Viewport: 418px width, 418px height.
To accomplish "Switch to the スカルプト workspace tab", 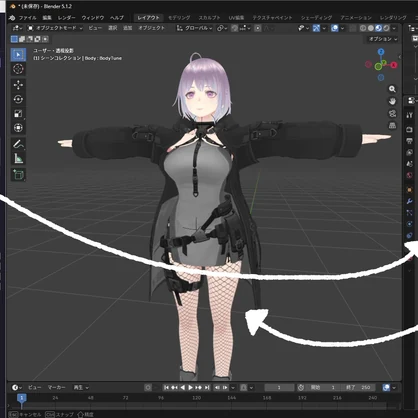I will 209,18.
